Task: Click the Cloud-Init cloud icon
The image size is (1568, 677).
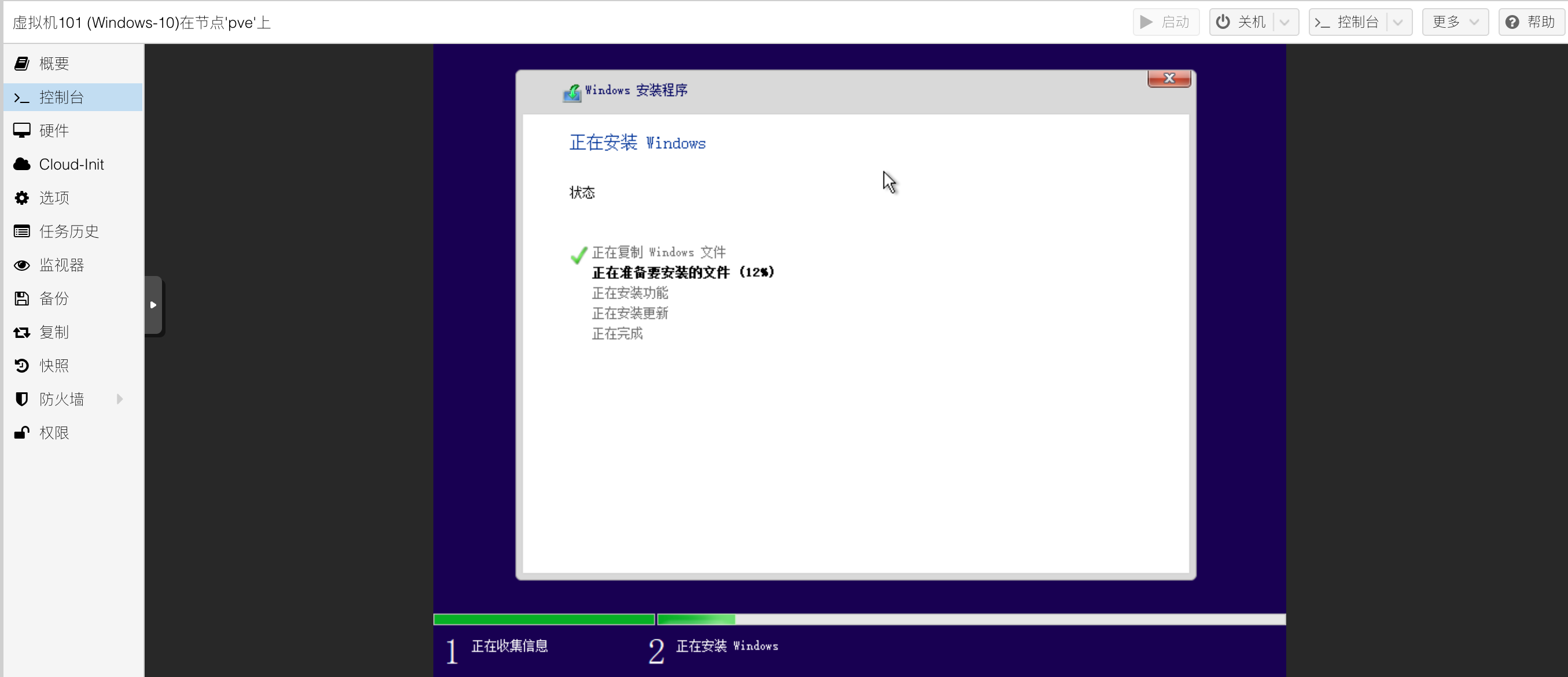Action: click(22, 164)
